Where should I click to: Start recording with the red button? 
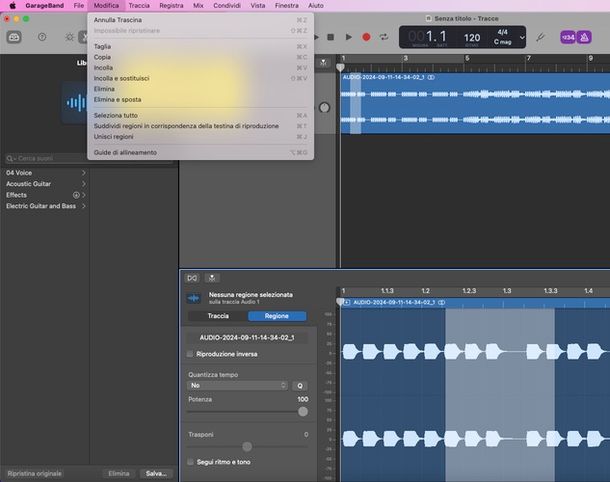pos(366,37)
